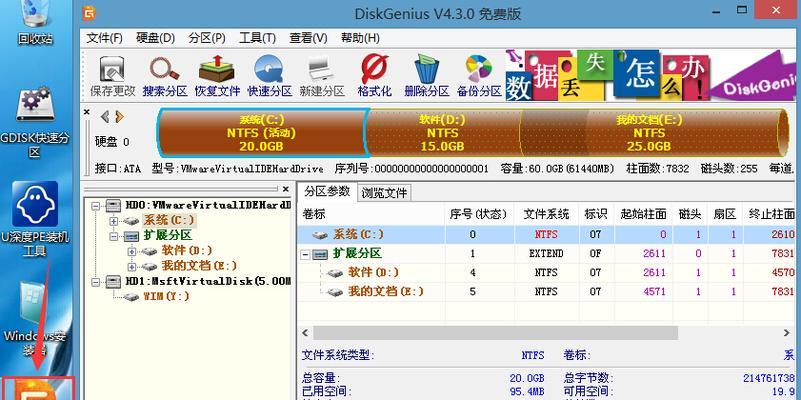Image resolution: width=801 pixels, height=400 pixels.
Task: Click the HD1 MsftVirtualDisk drive icon
Action: [x=113, y=281]
